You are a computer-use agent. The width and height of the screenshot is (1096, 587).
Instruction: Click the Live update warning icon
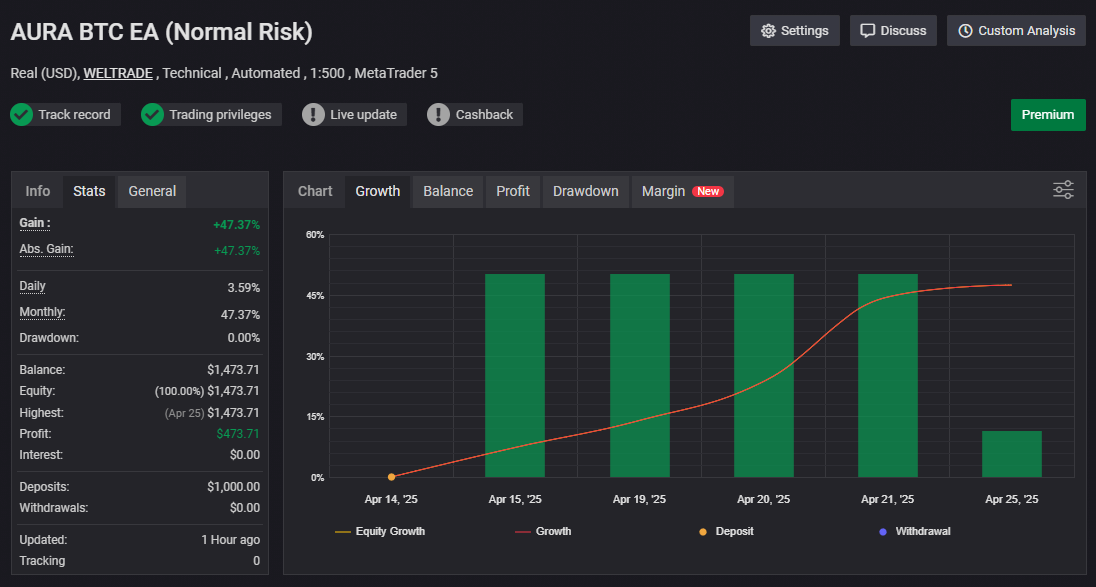click(314, 114)
